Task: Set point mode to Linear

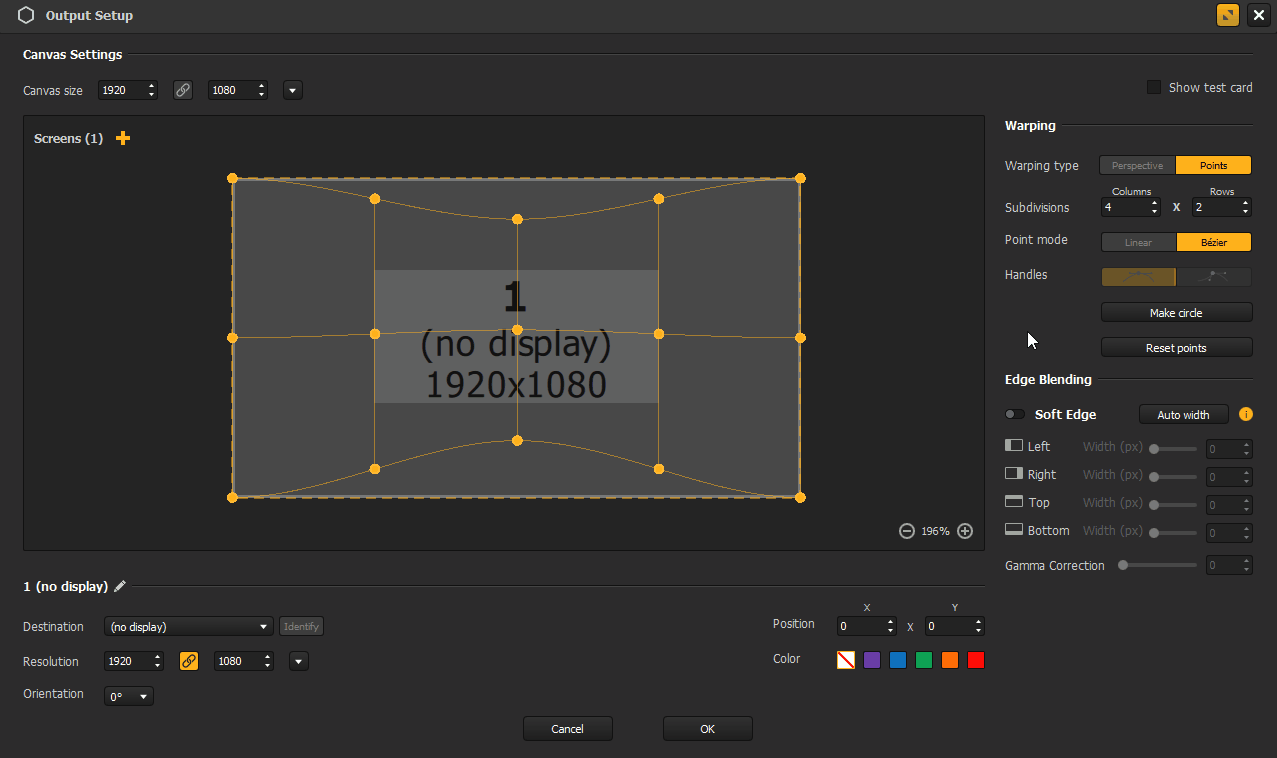Action: click(1138, 242)
